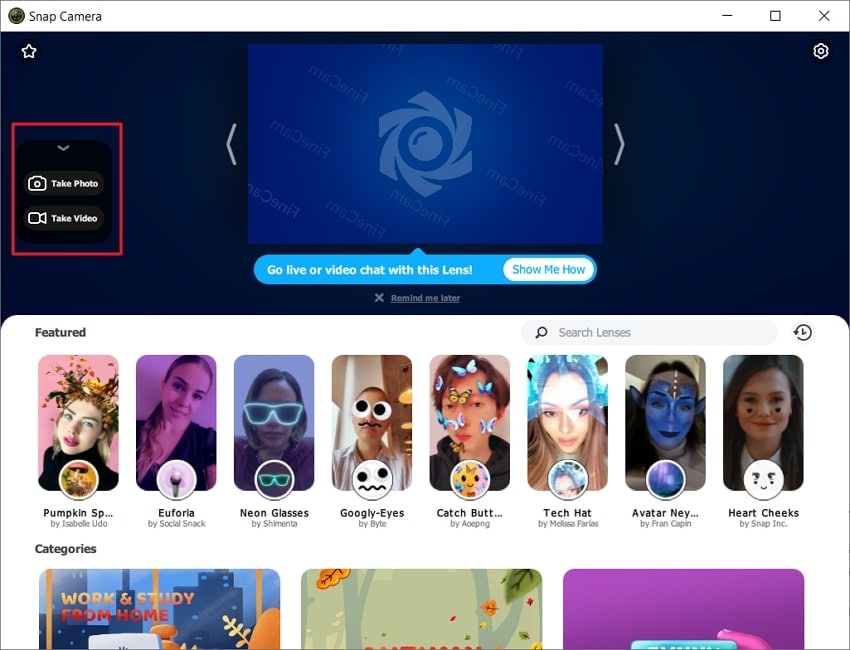The height and width of the screenshot is (650, 850).
Task: Click Avatar lens round aurora icon
Action: point(665,479)
